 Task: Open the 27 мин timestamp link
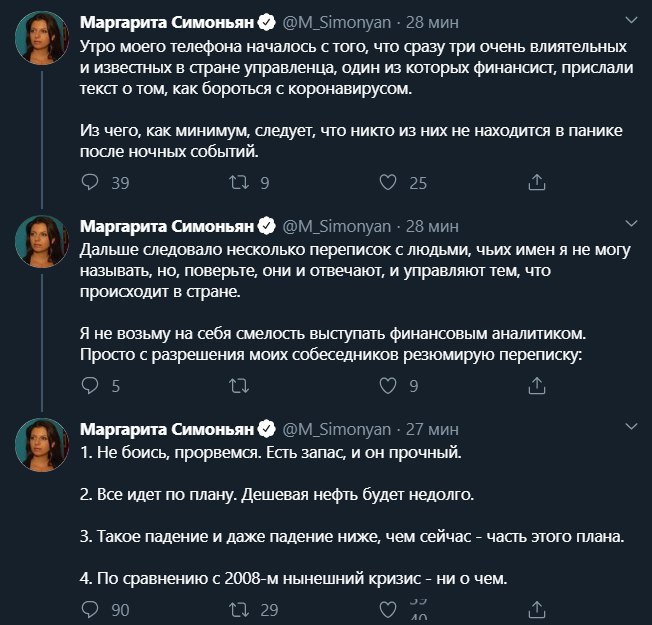432,429
